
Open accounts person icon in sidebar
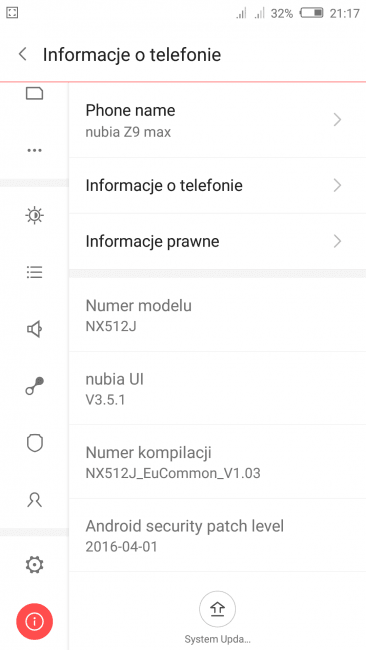(x=34, y=500)
